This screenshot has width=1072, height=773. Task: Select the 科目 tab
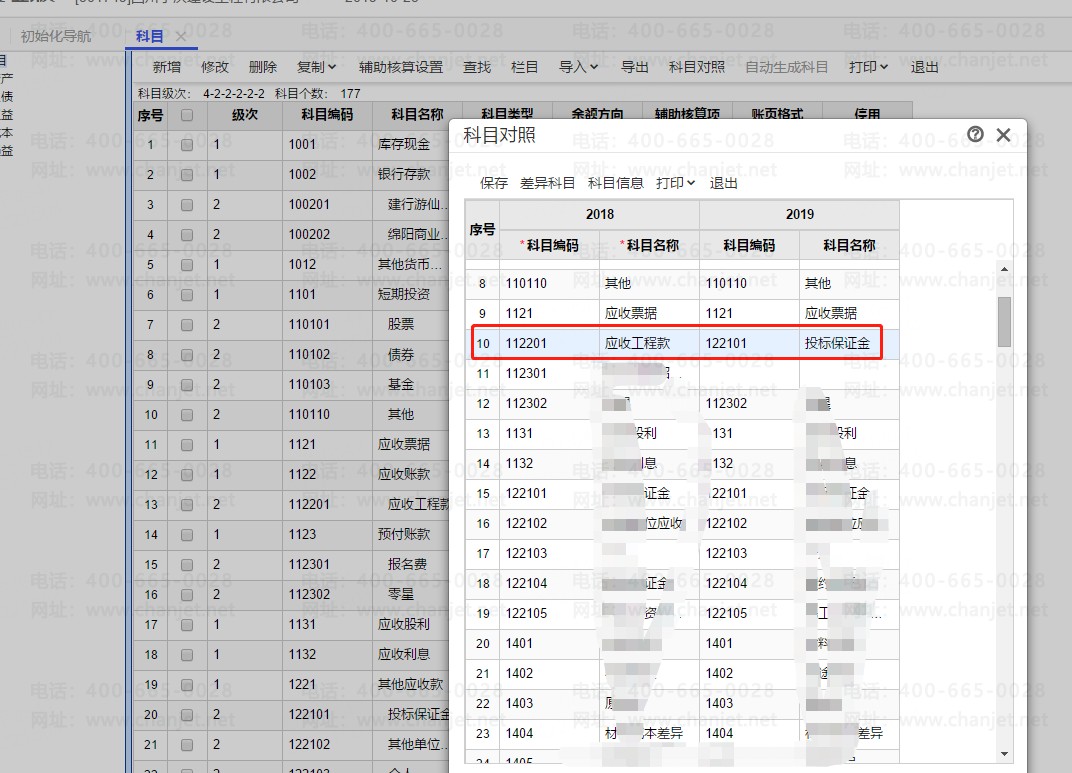[x=149, y=36]
